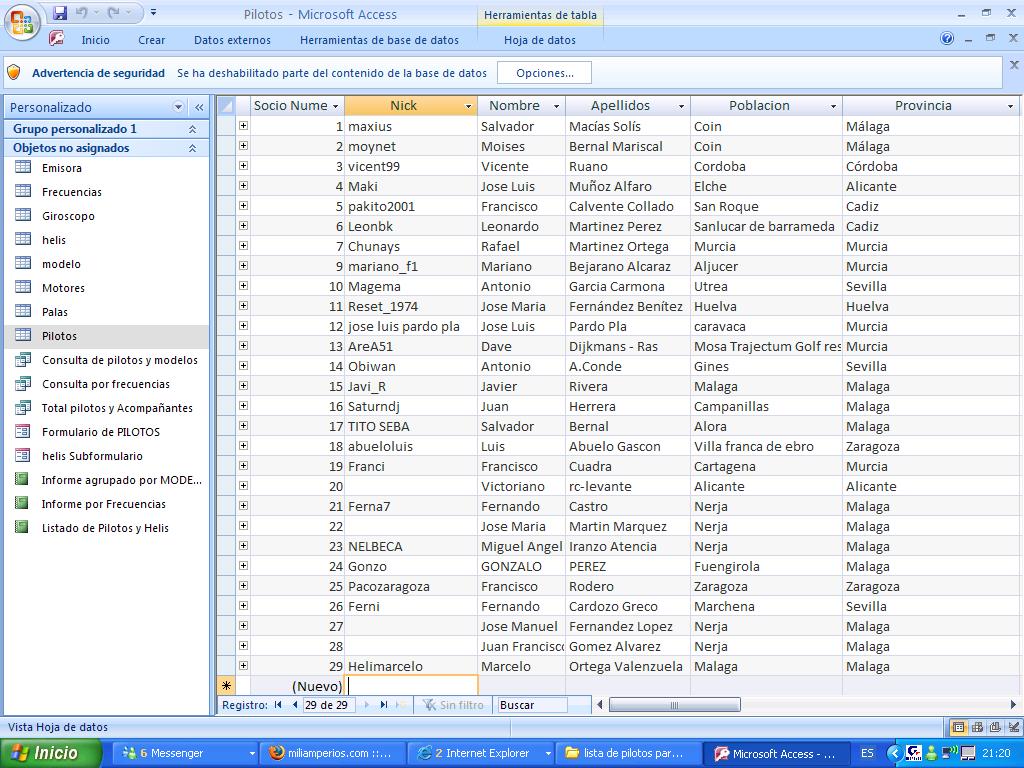Click the horizontal scrollbar thumb
This screenshot has height=768, width=1024.
click(674, 705)
